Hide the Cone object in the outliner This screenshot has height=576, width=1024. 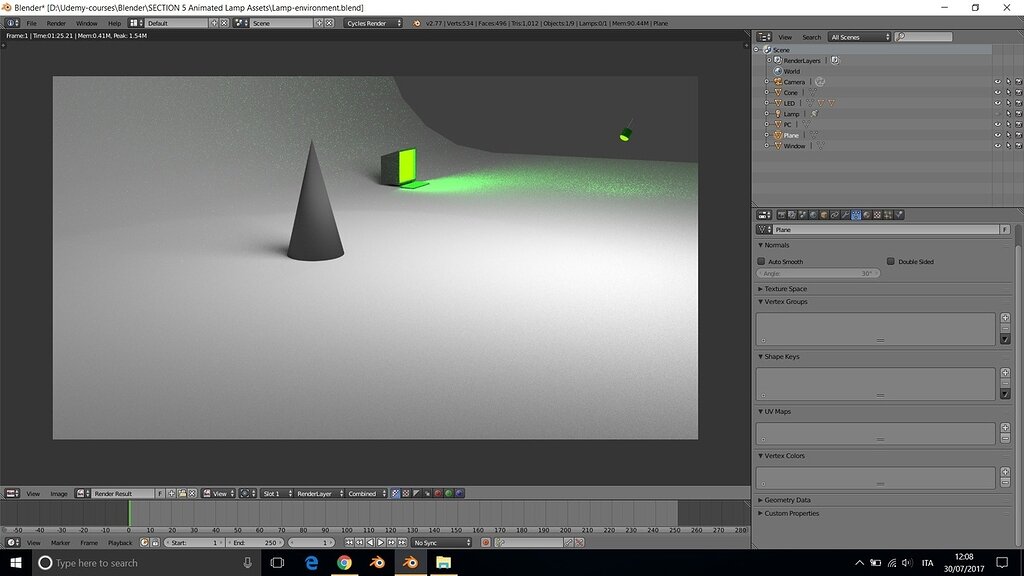coord(998,92)
